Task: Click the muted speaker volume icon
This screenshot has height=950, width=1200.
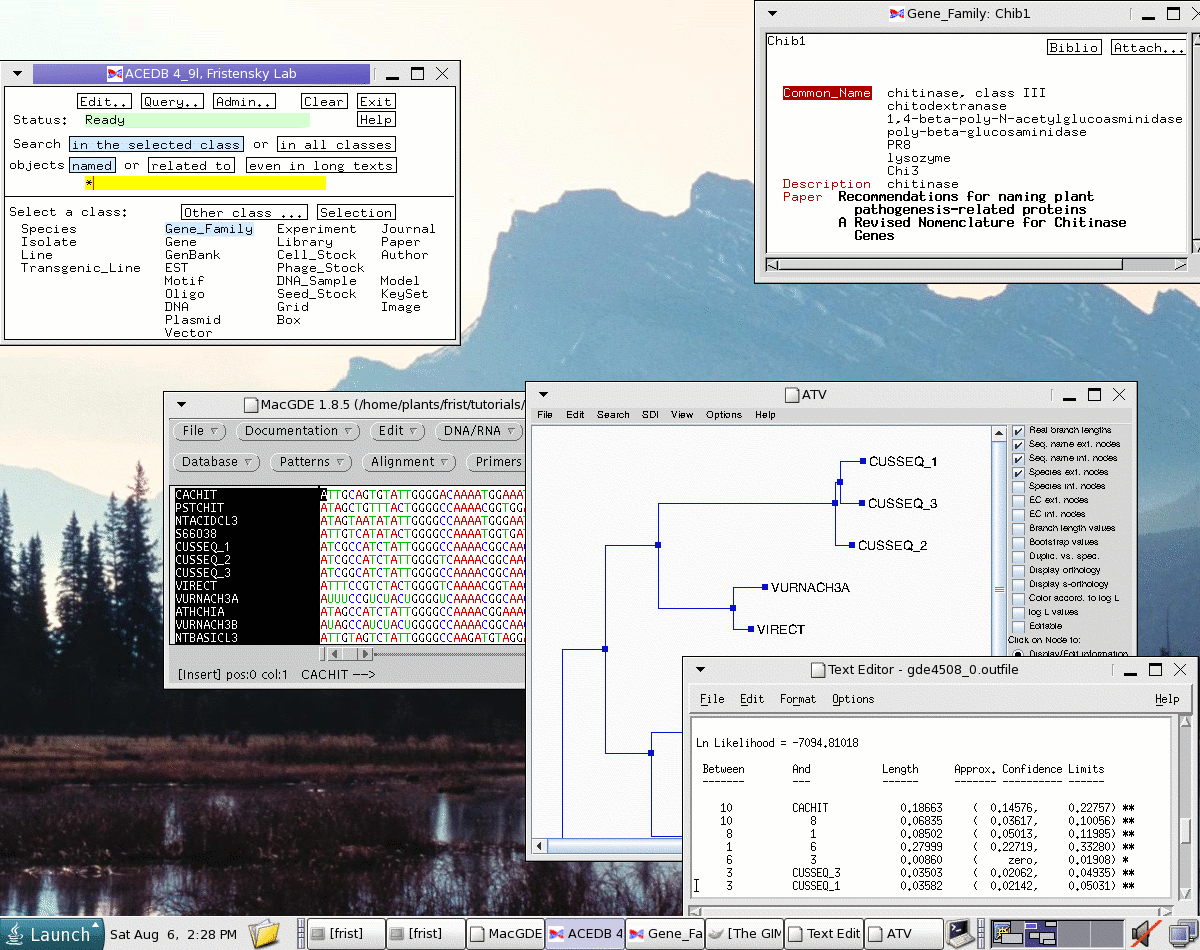Action: (1144, 933)
